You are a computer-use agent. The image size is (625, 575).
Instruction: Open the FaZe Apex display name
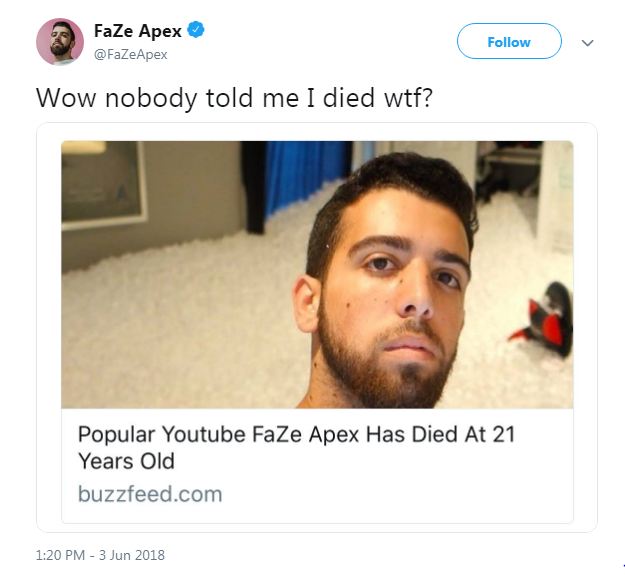(138, 31)
